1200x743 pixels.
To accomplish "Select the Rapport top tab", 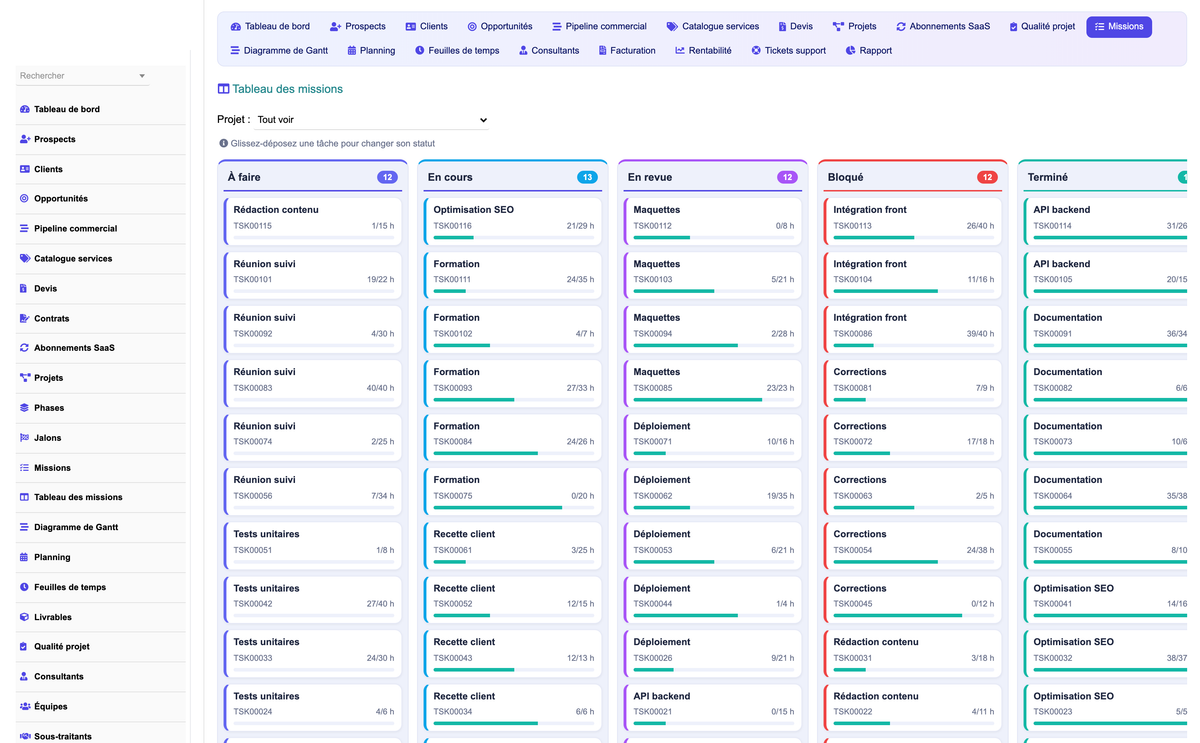I will (868, 50).
